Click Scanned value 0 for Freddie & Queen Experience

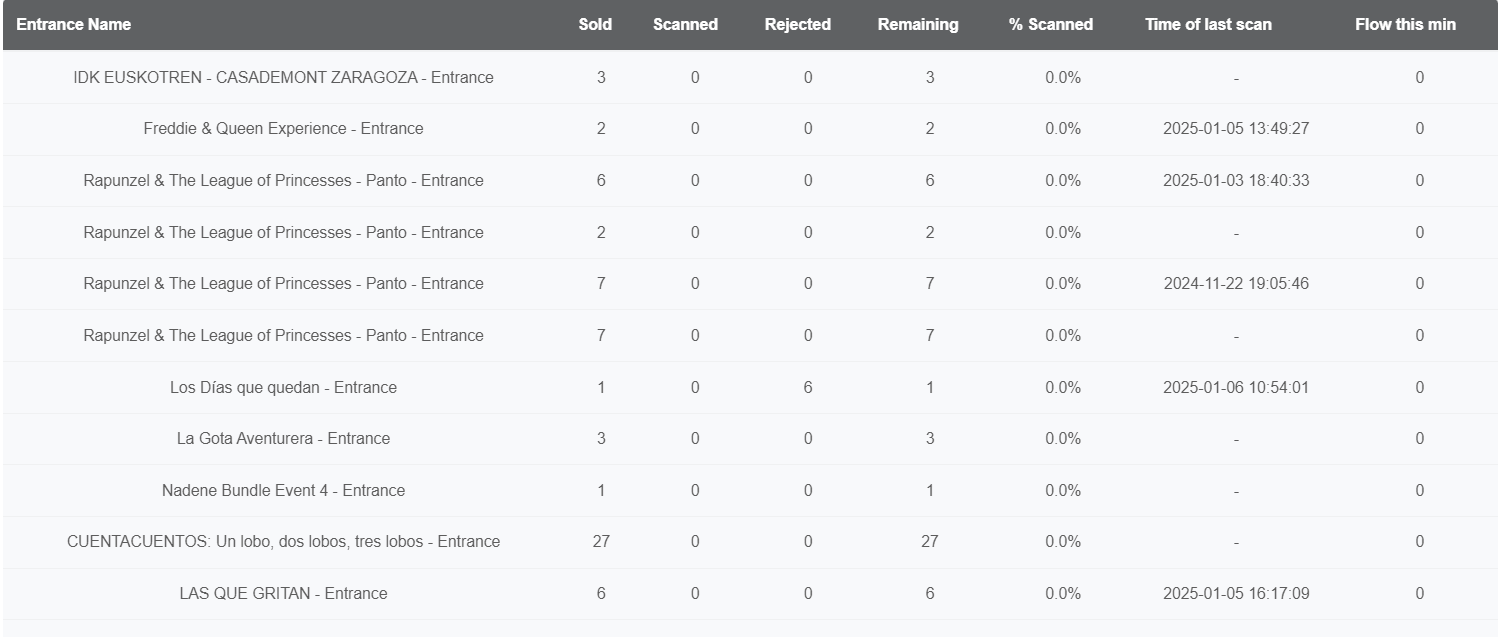click(695, 129)
